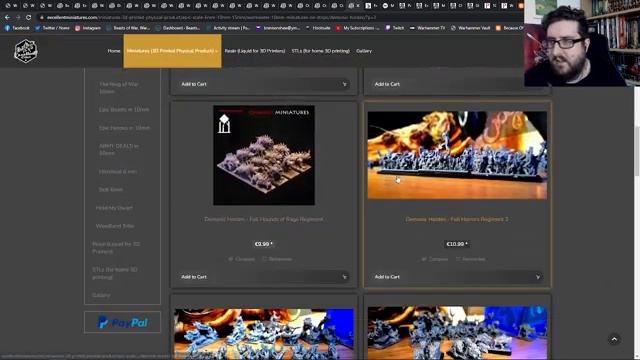This screenshot has width=640, height=360.
Task: Open the Dashboard bookmark
Action: (178, 28)
